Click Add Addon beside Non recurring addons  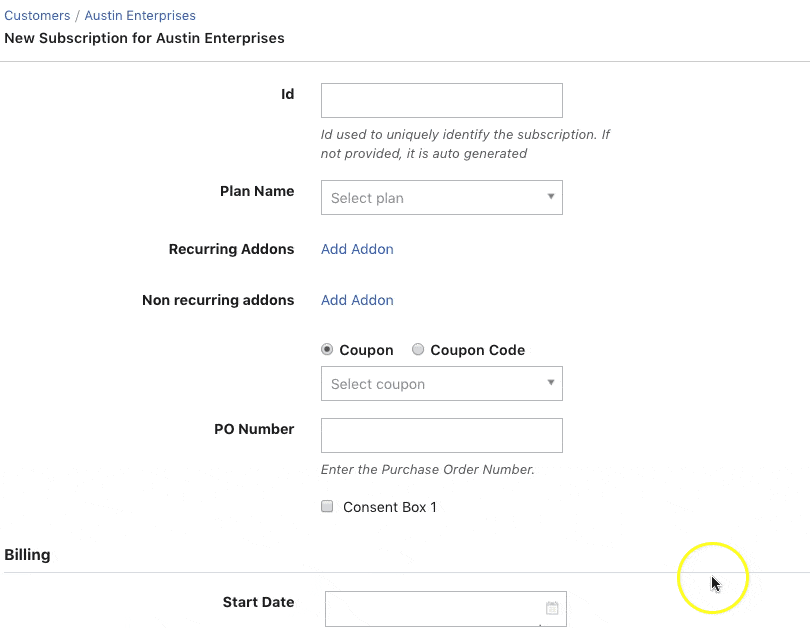click(357, 300)
